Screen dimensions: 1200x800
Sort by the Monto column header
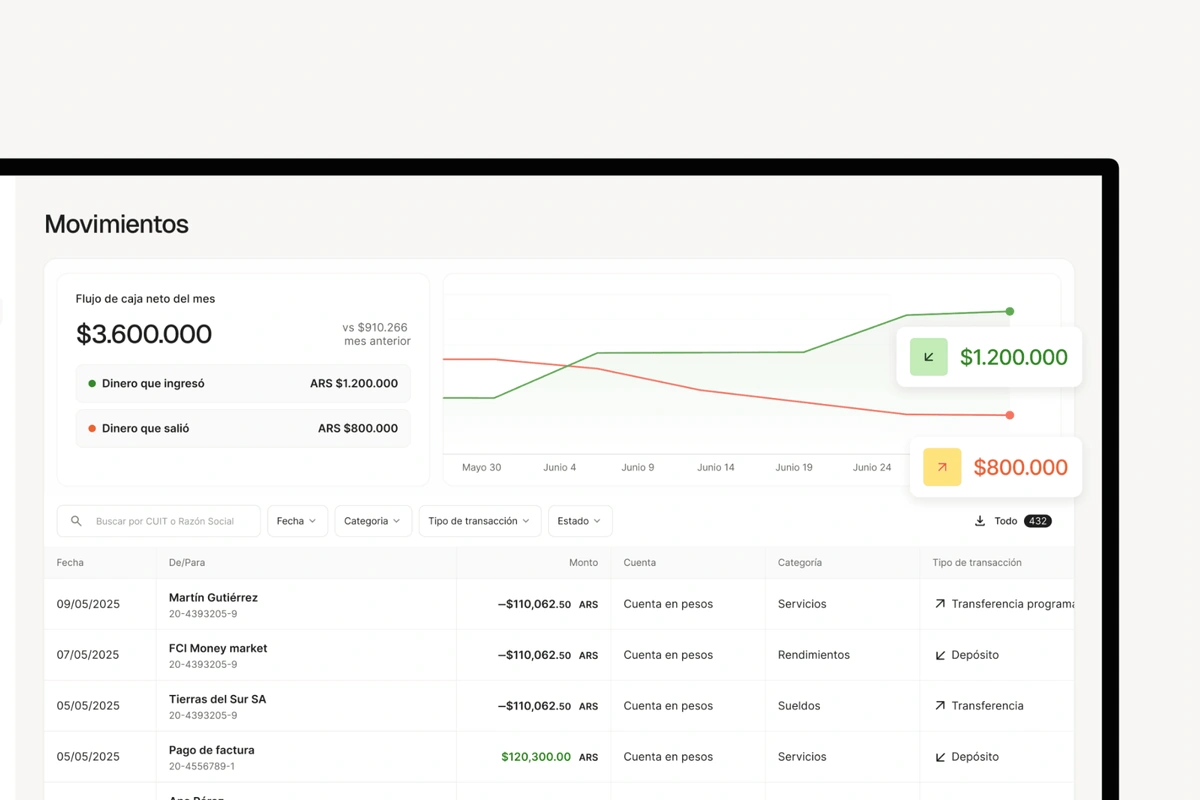583,563
